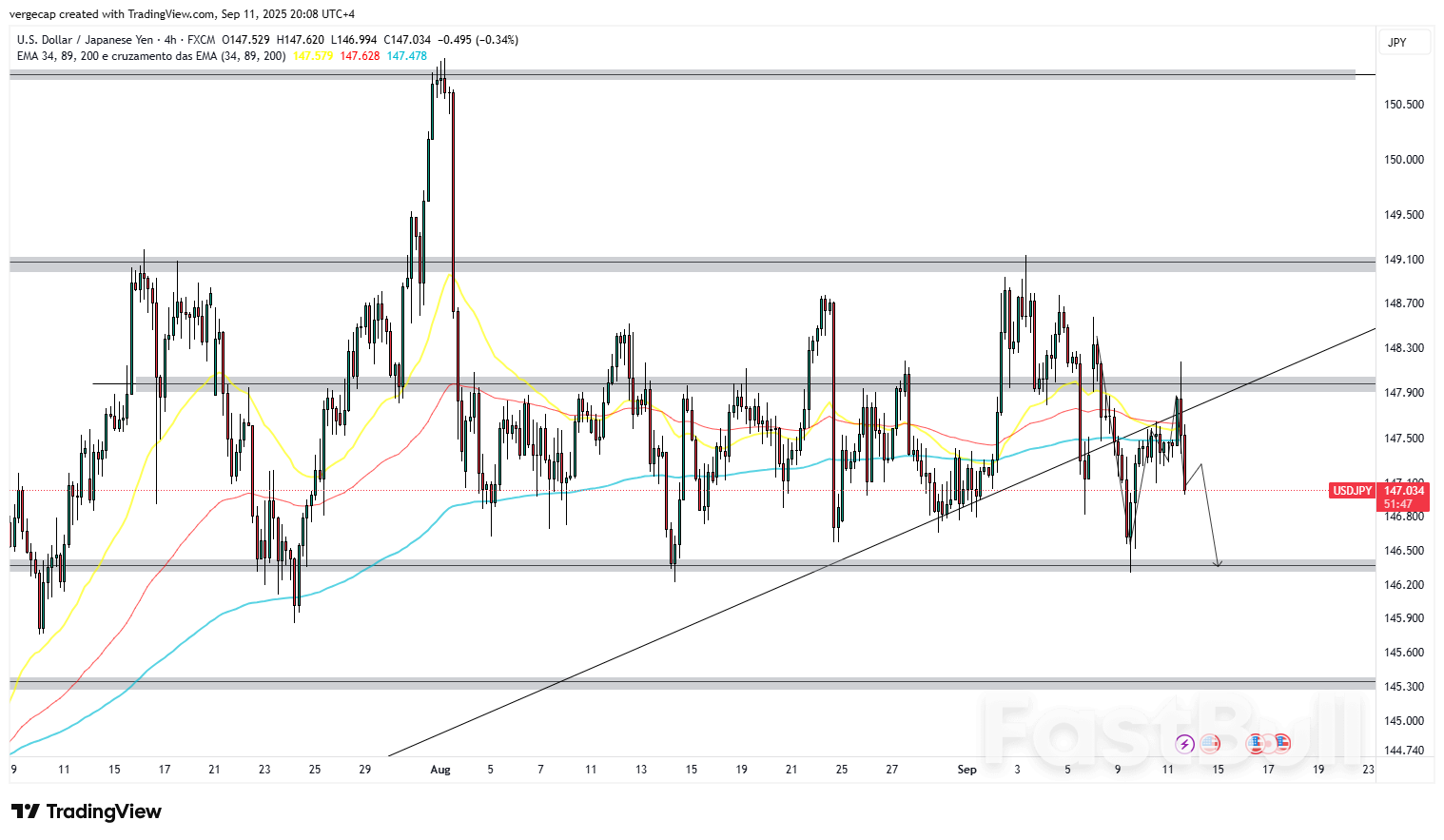Click the USDJPY price tag label

click(x=1352, y=491)
